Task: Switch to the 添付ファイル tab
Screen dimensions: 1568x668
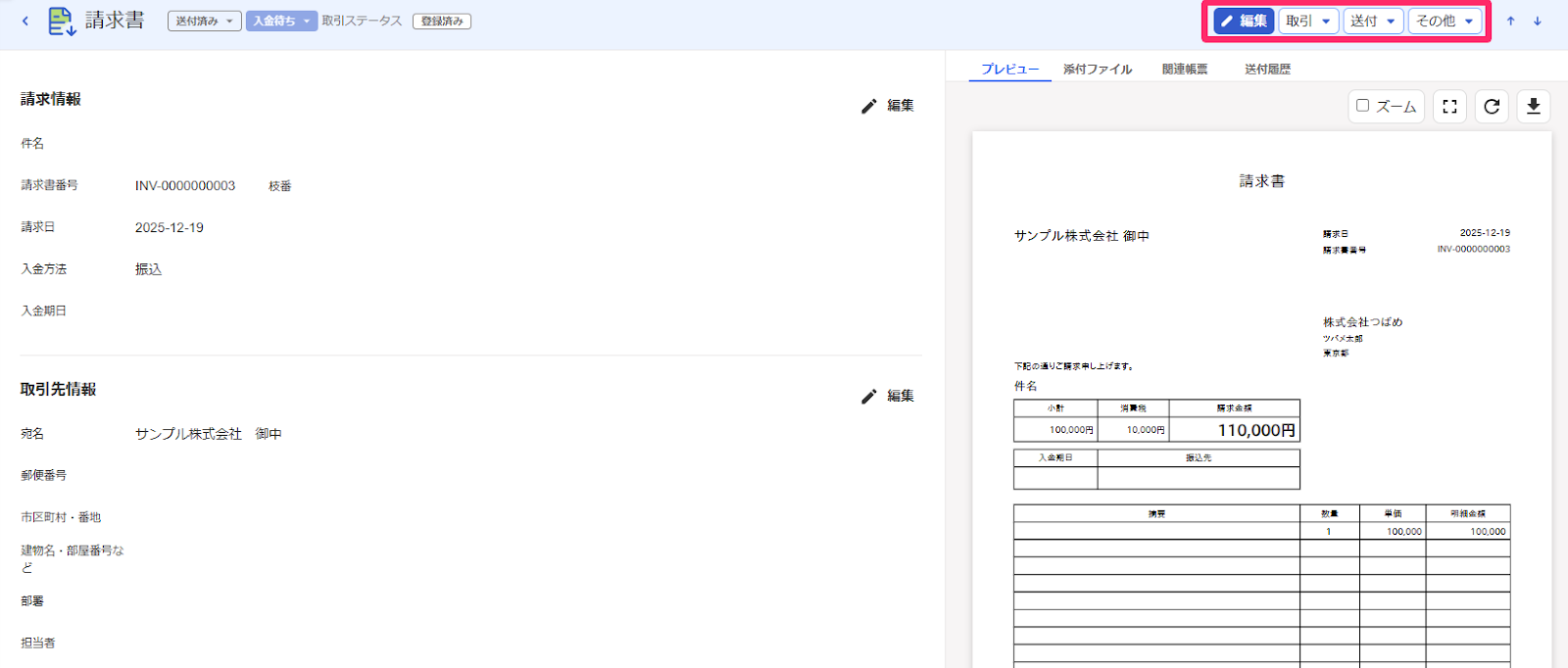Action: pos(1098,69)
